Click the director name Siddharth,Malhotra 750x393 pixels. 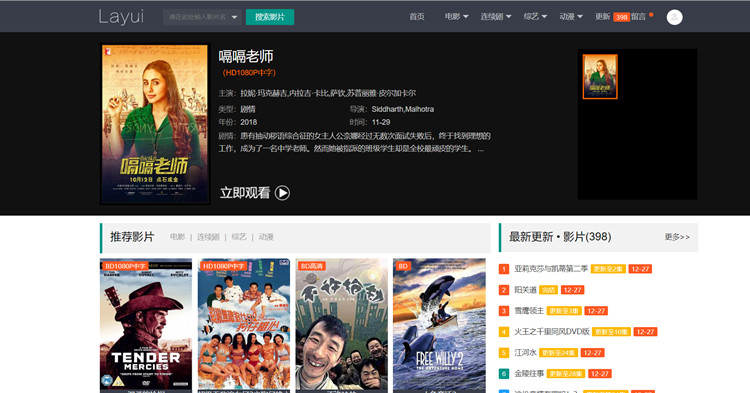coord(403,109)
